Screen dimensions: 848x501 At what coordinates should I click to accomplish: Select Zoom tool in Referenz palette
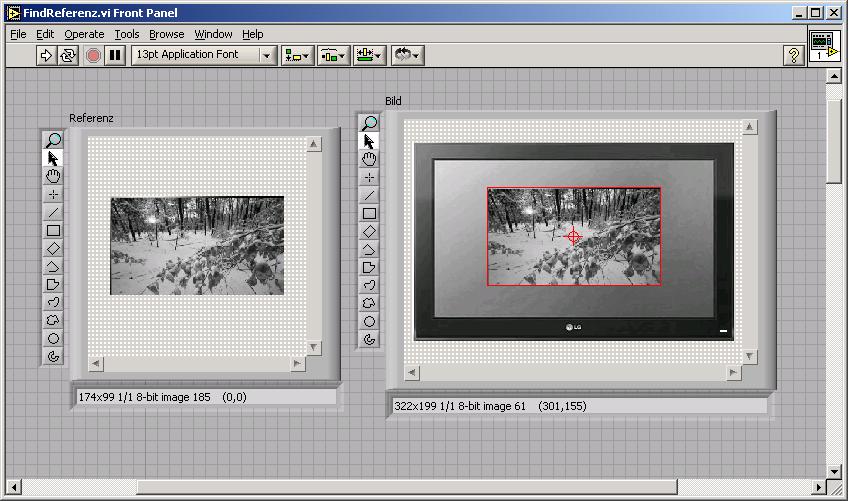tap(53, 140)
